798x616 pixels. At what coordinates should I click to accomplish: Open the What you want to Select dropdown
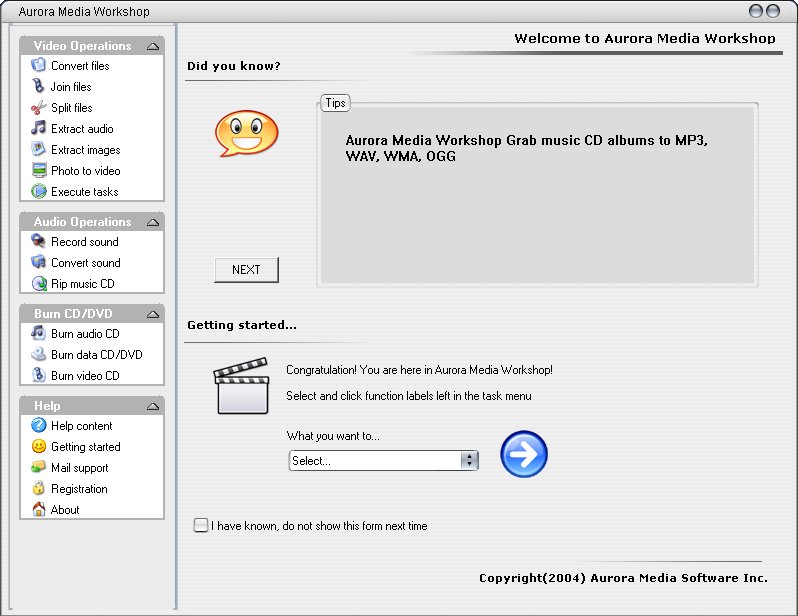[383, 461]
